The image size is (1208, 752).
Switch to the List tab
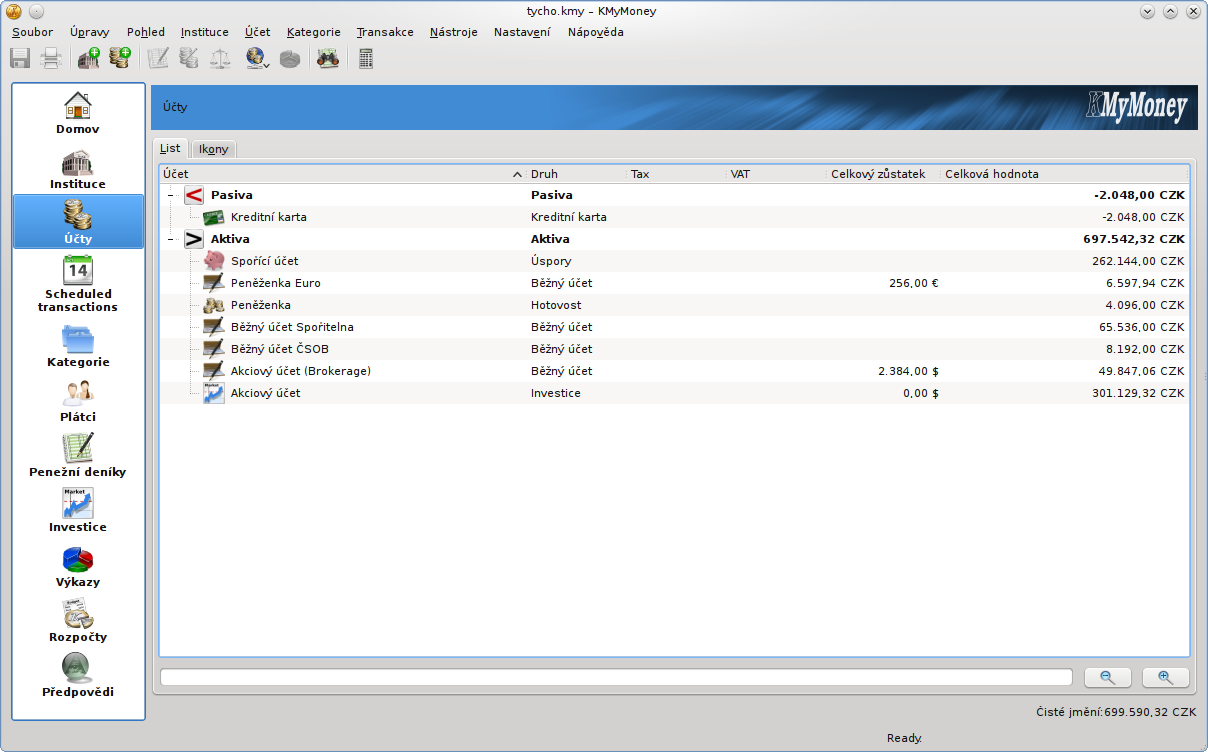point(170,148)
